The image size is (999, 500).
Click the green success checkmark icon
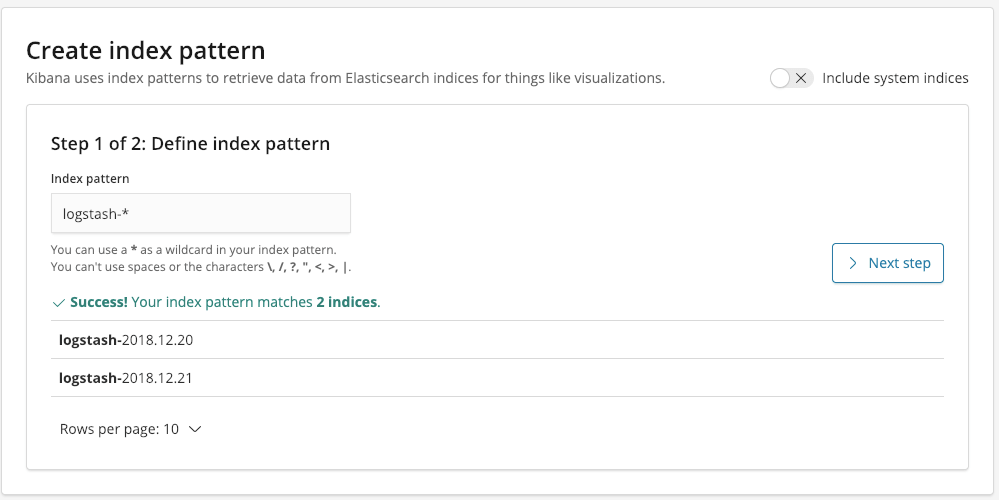(x=59, y=303)
